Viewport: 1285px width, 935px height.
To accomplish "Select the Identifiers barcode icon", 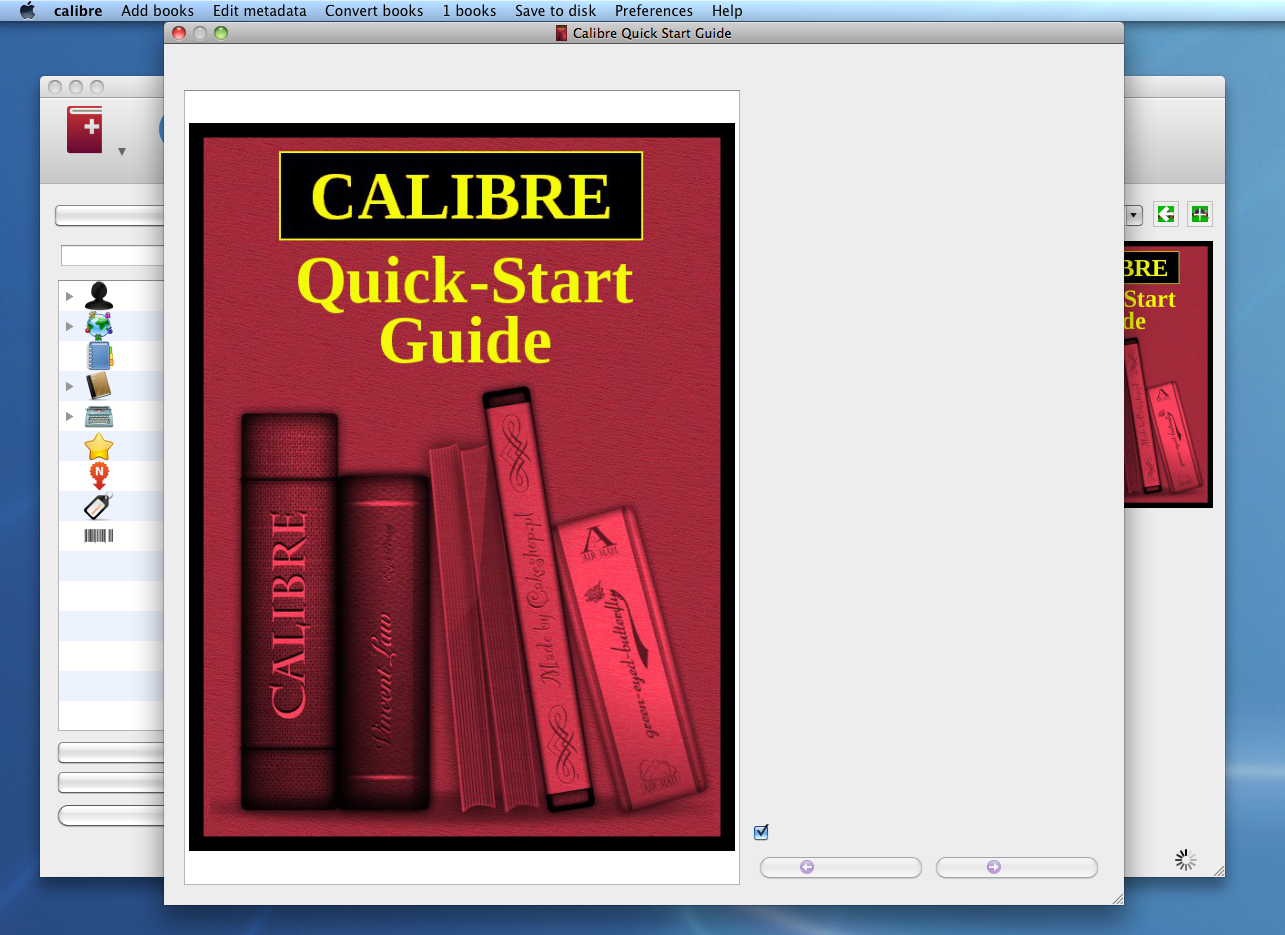I will tap(99, 536).
